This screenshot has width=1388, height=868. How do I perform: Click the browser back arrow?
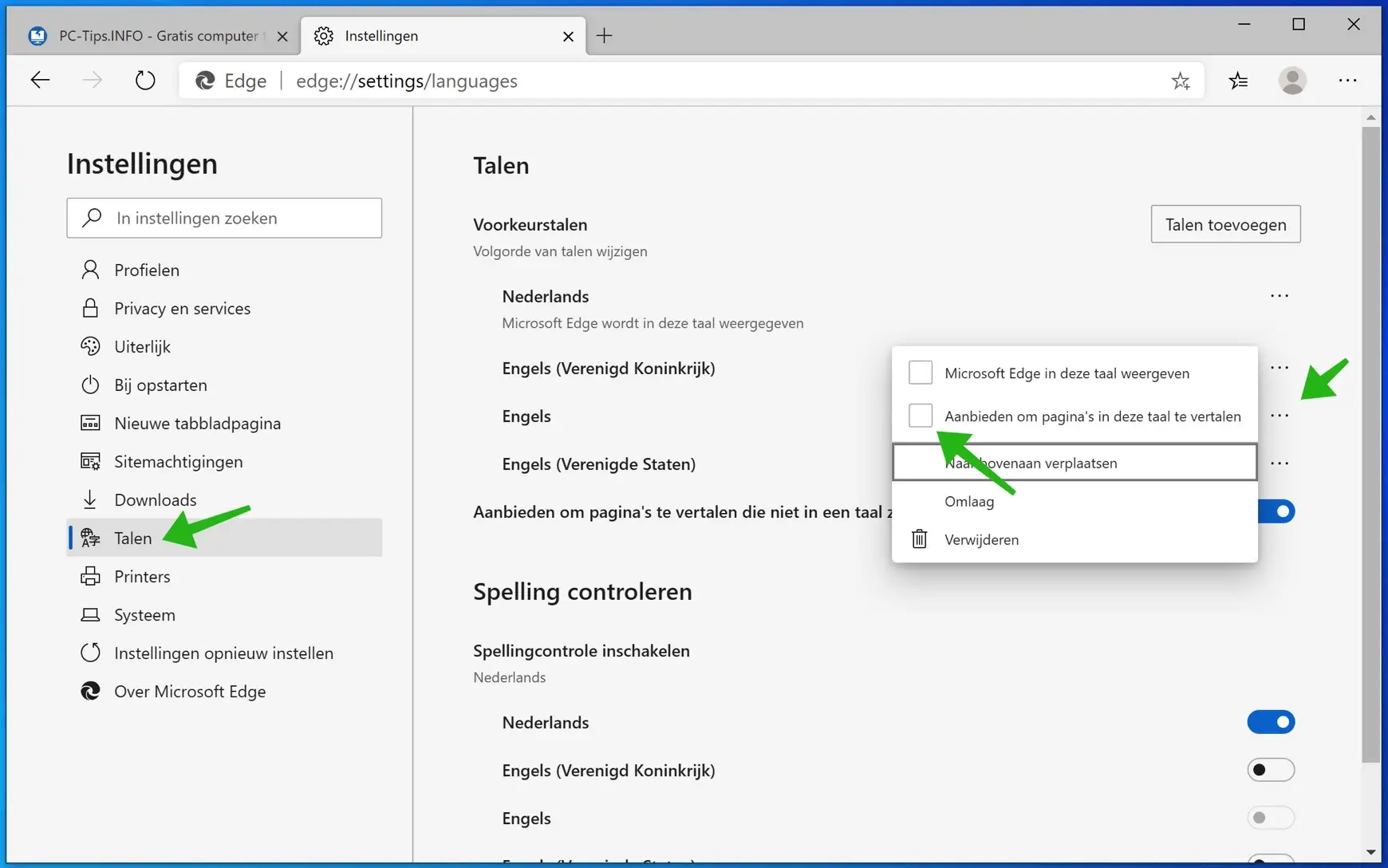[40, 81]
